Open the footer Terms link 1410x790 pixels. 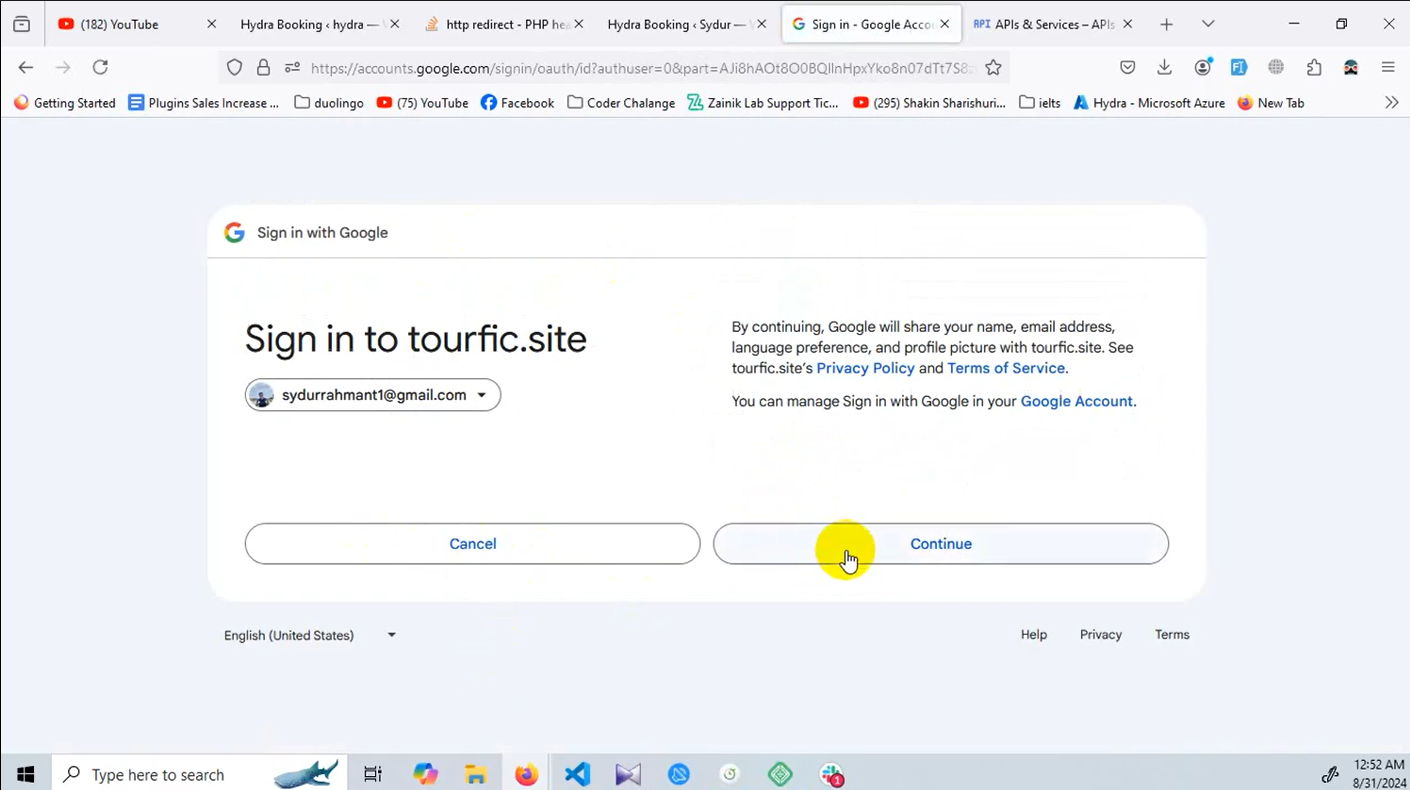tap(1172, 635)
